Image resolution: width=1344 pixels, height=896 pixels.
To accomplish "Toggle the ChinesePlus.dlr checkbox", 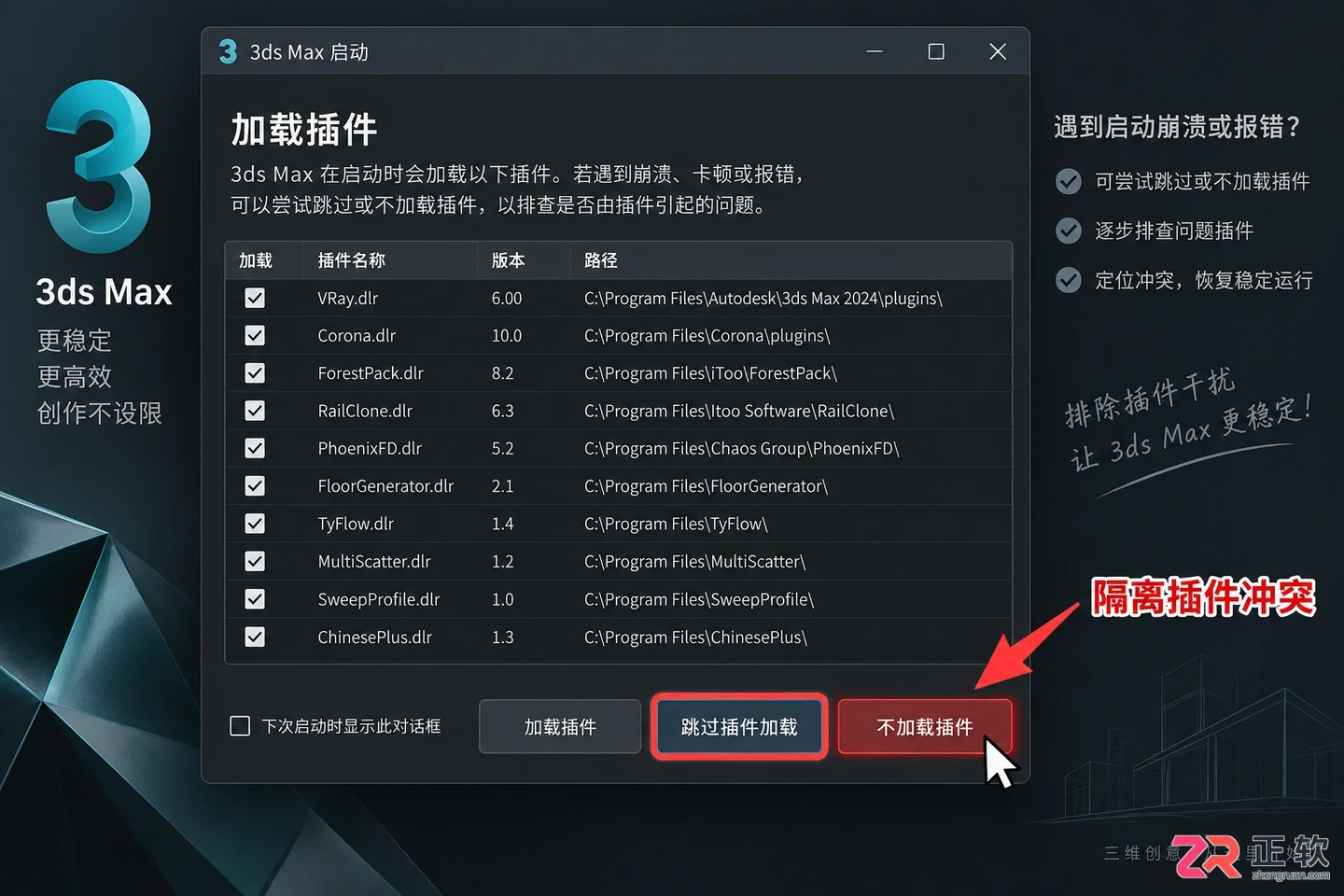I will pos(255,637).
